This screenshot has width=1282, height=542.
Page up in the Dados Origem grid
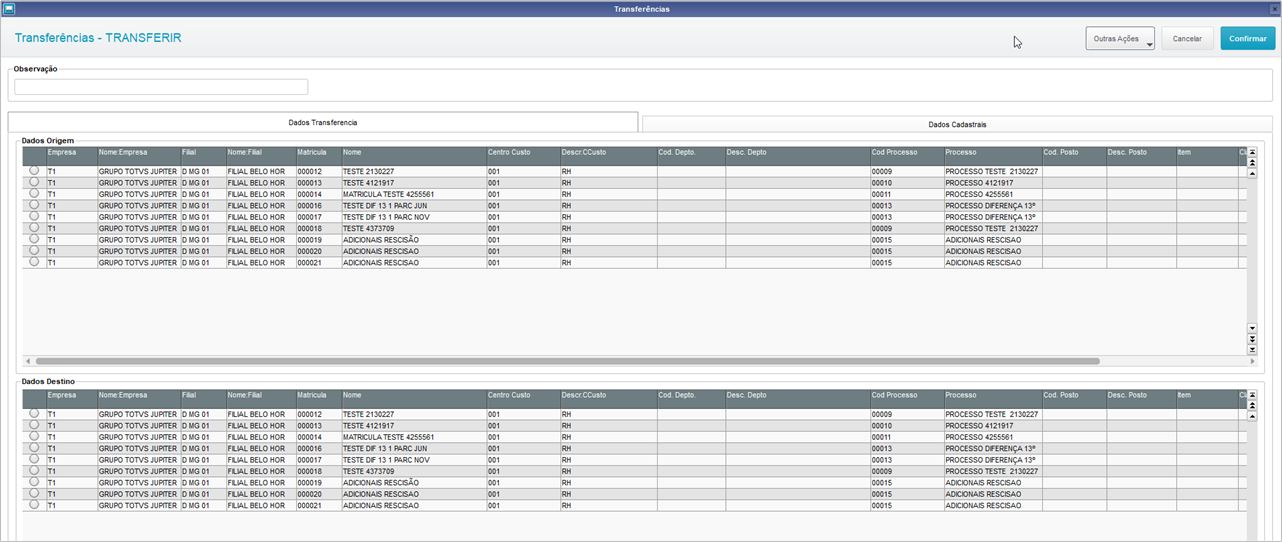point(1251,163)
